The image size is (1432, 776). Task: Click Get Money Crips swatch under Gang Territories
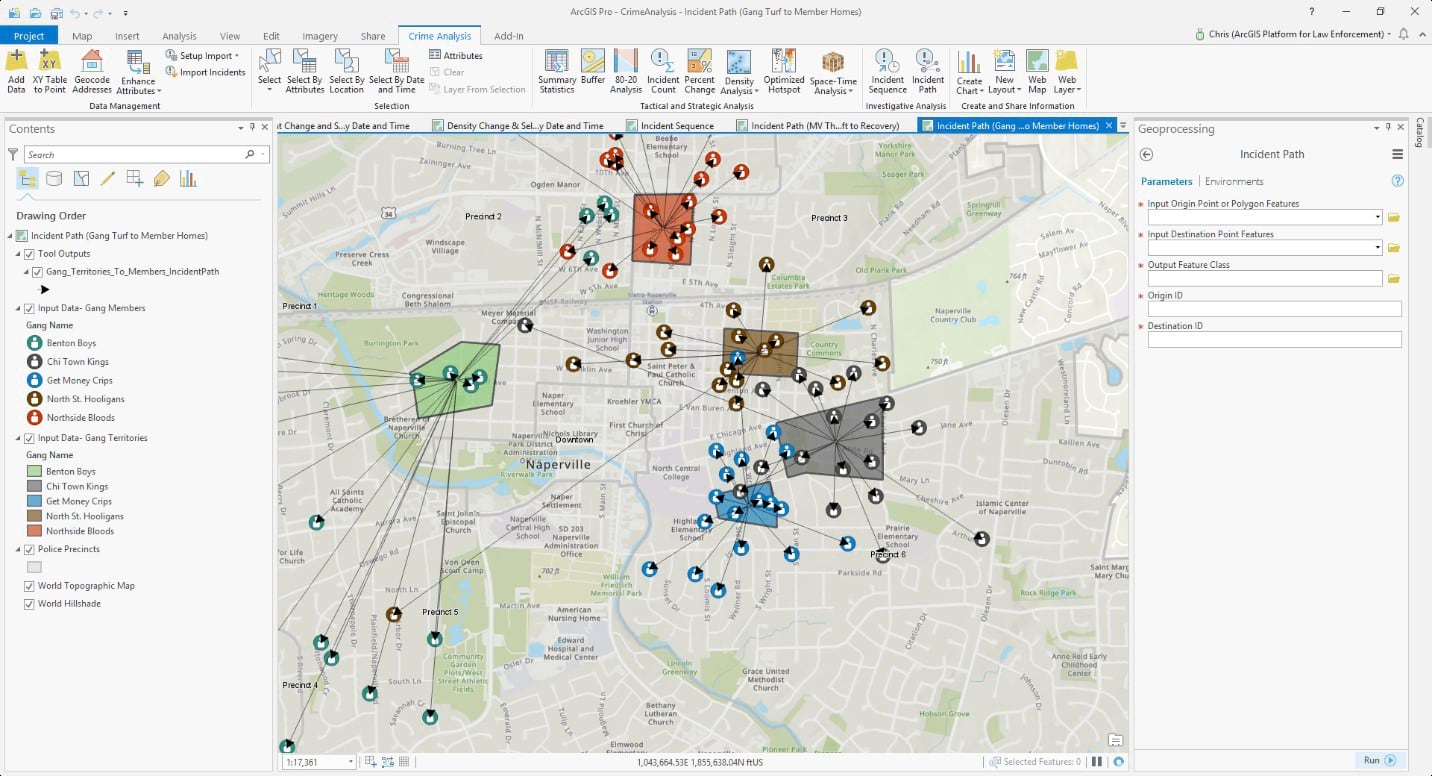pyautogui.click(x=34, y=501)
